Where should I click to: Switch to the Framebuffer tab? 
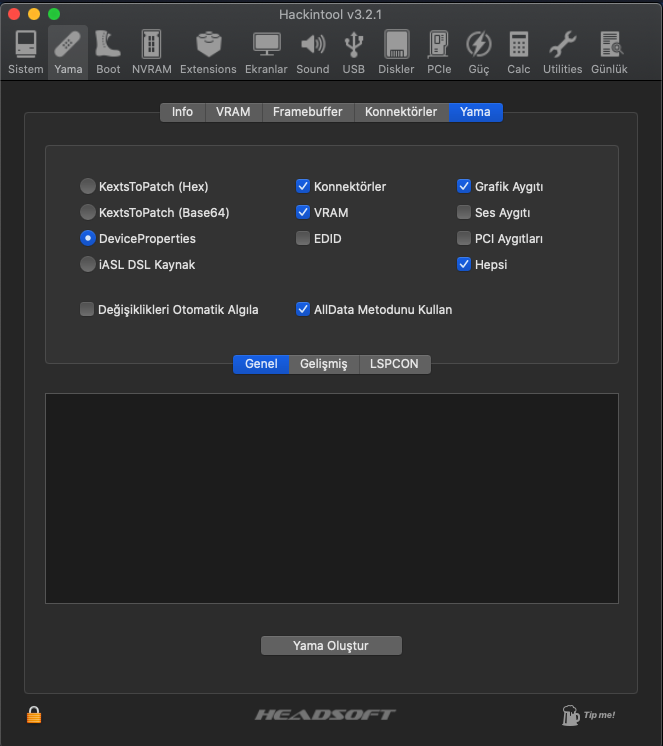pyautogui.click(x=307, y=112)
